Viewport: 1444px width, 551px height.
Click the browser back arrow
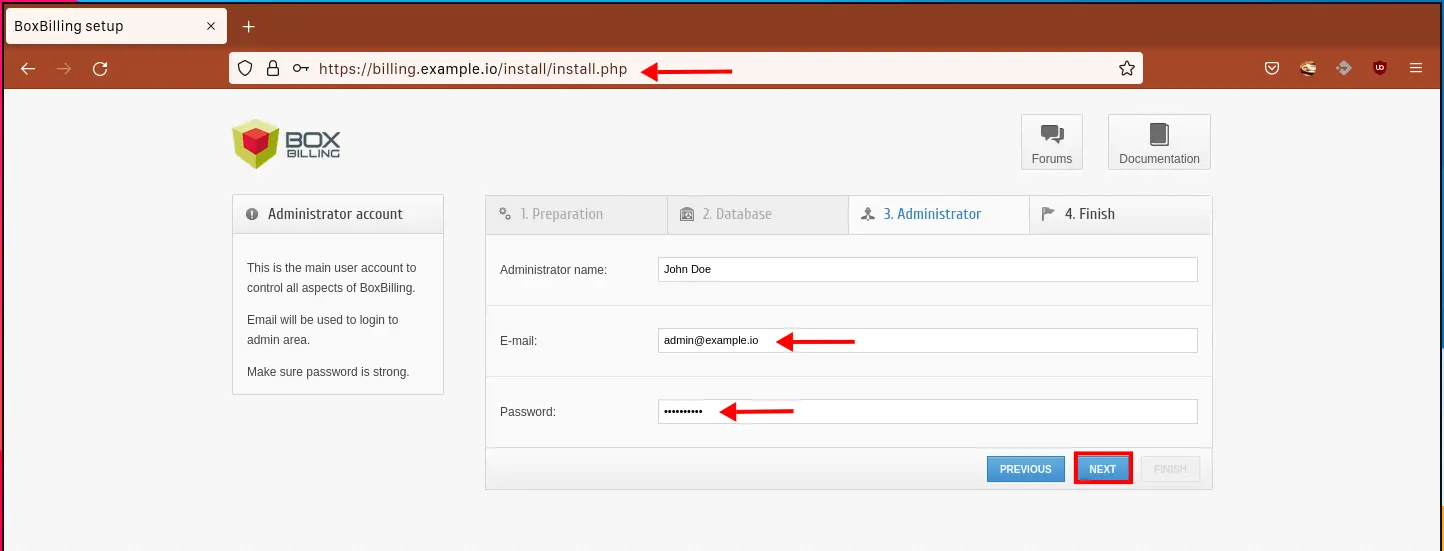28,68
